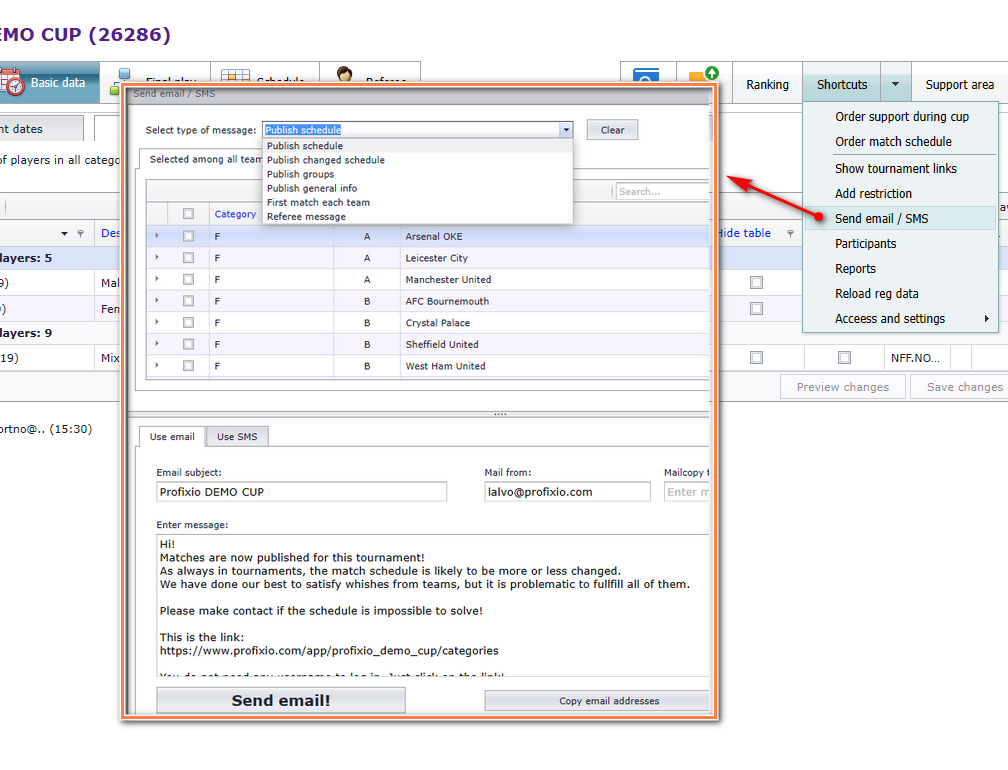This screenshot has width=1008, height=770.
Task: Open the Support area button
Action: click(x=960, y=84)
